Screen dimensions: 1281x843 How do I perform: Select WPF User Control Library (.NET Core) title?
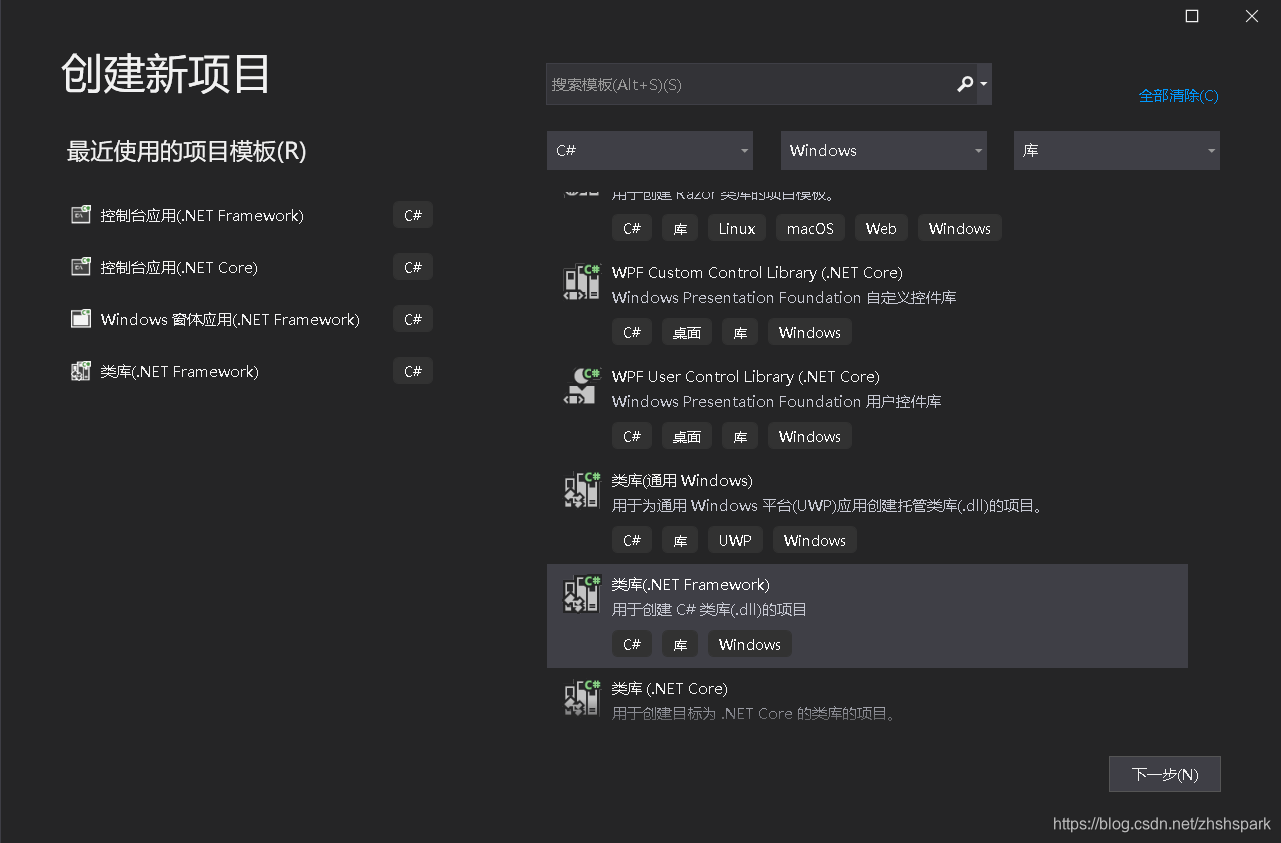(746, 376)
